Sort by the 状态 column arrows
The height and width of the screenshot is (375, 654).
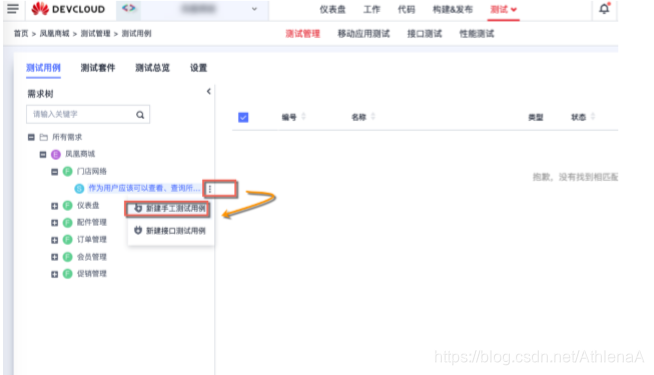pos(593,117)
